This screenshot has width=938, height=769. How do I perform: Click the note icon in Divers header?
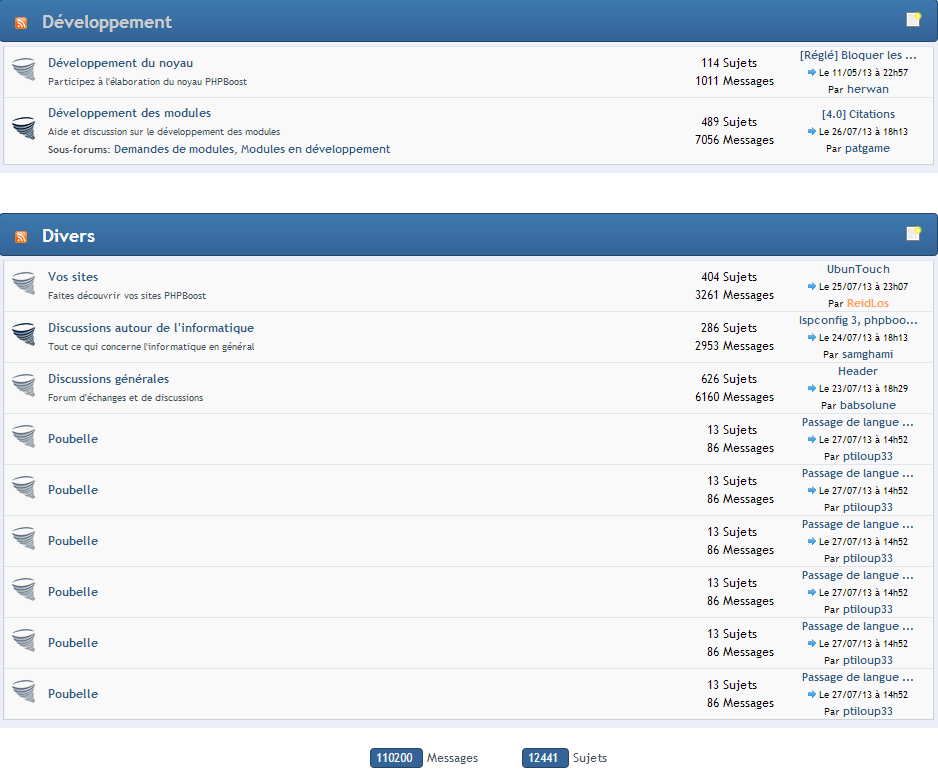tap(913, 233)
